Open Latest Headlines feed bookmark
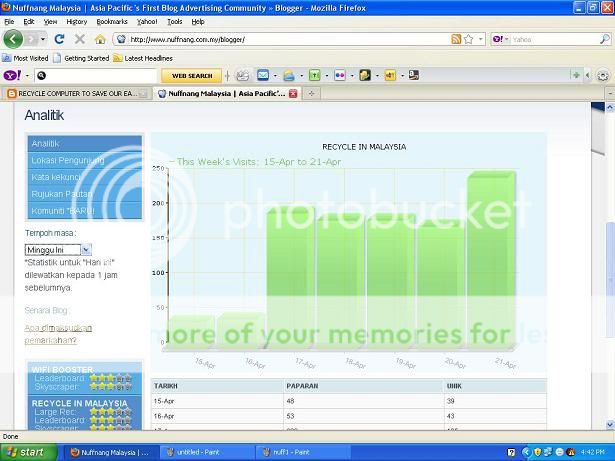Image resolution: width=615 pixels, height=461 pixels. [143, 58]
